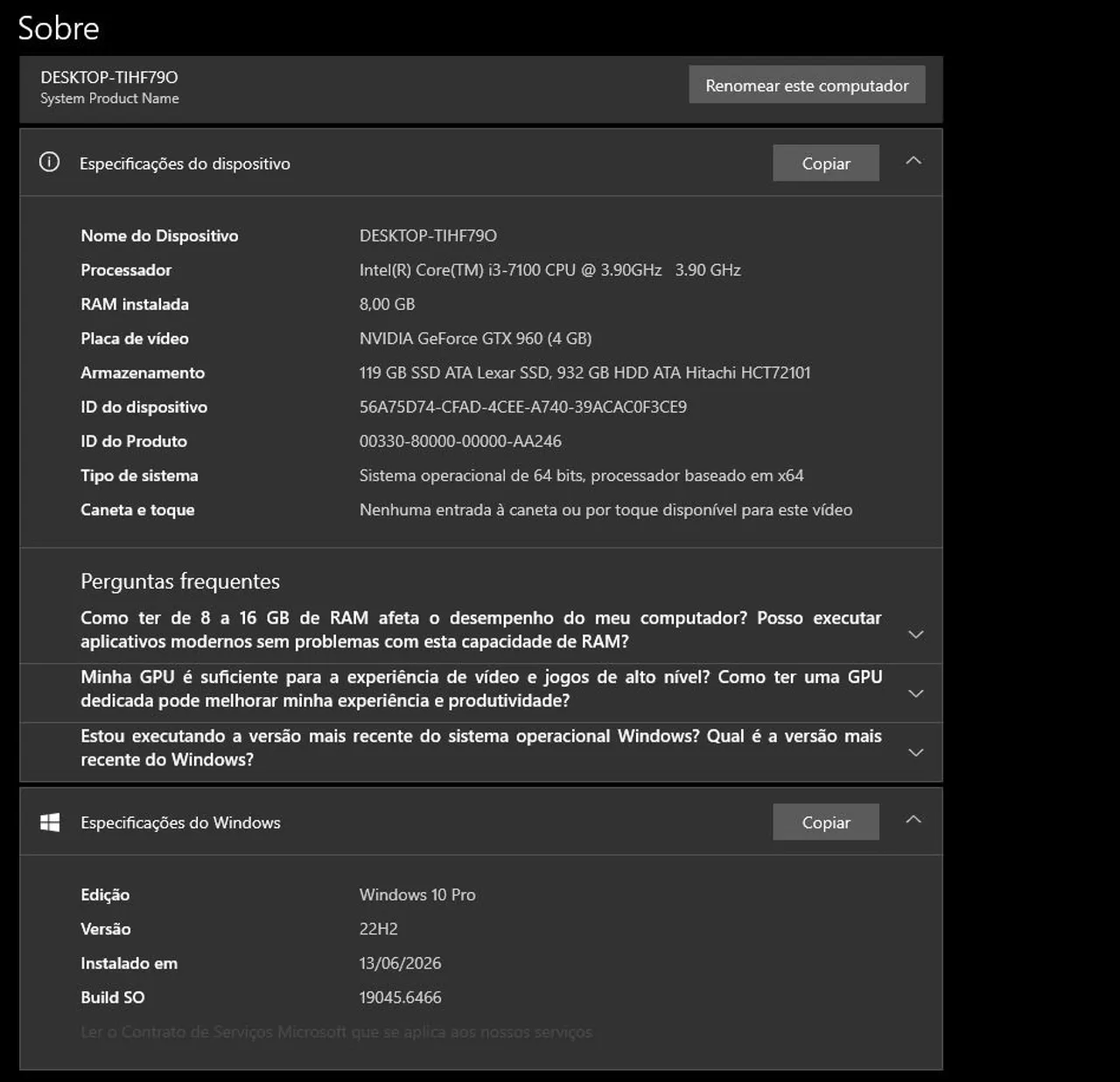This screenshot has width=1120, height=1082.
Task: Copy the device specifications
Action: point(826,163)
